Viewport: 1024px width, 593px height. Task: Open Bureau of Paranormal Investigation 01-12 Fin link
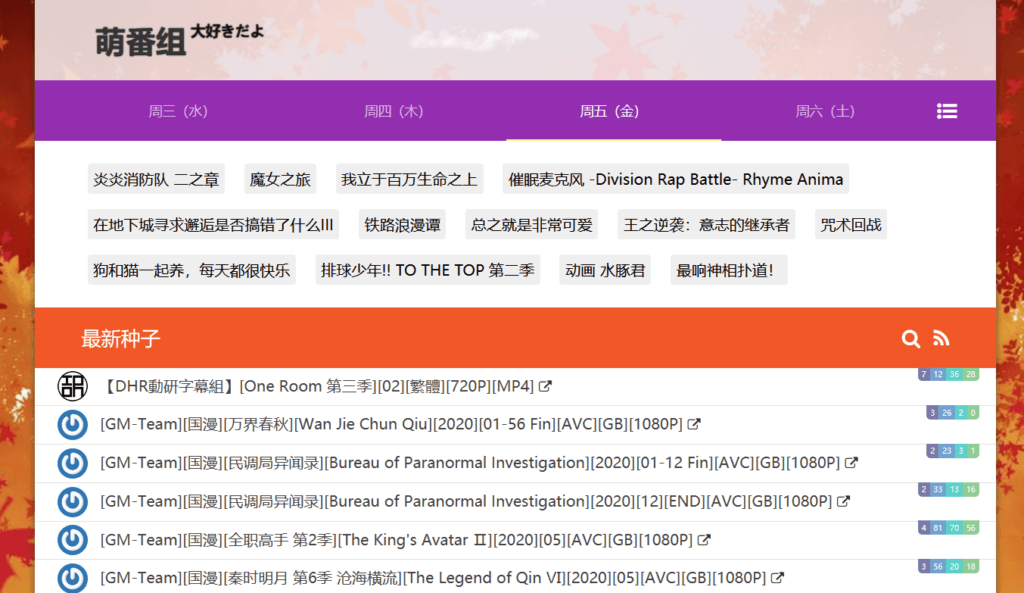(469, 463)
